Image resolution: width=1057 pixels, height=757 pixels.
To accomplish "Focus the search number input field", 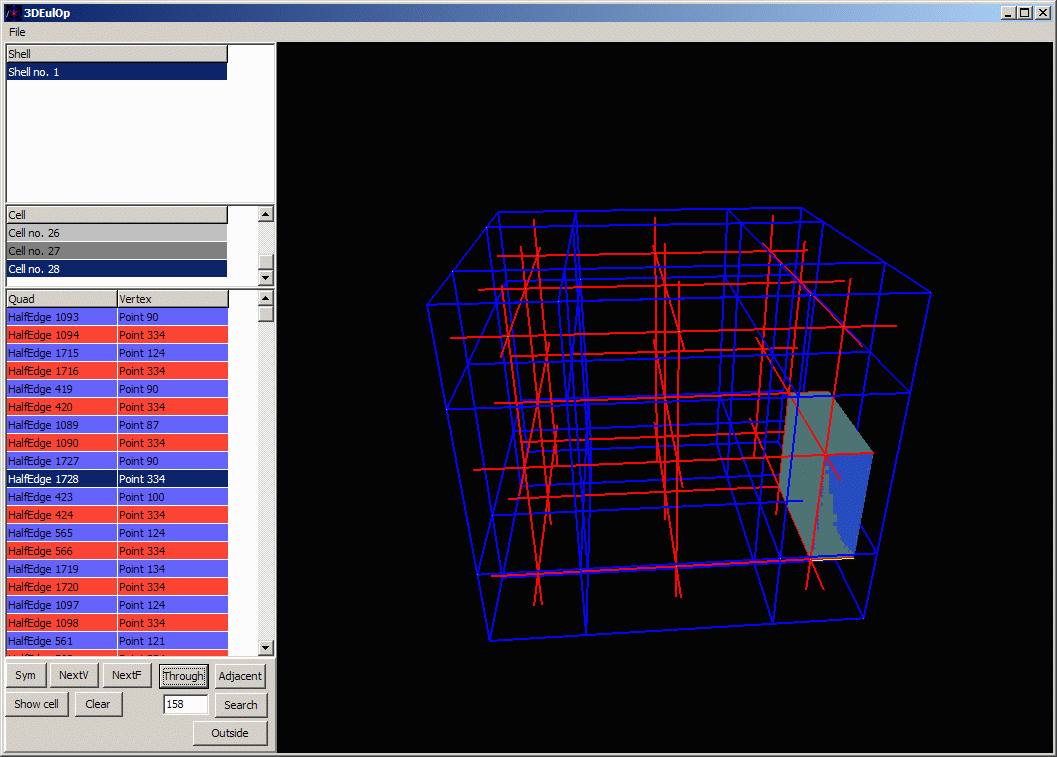I will [185, 705].
